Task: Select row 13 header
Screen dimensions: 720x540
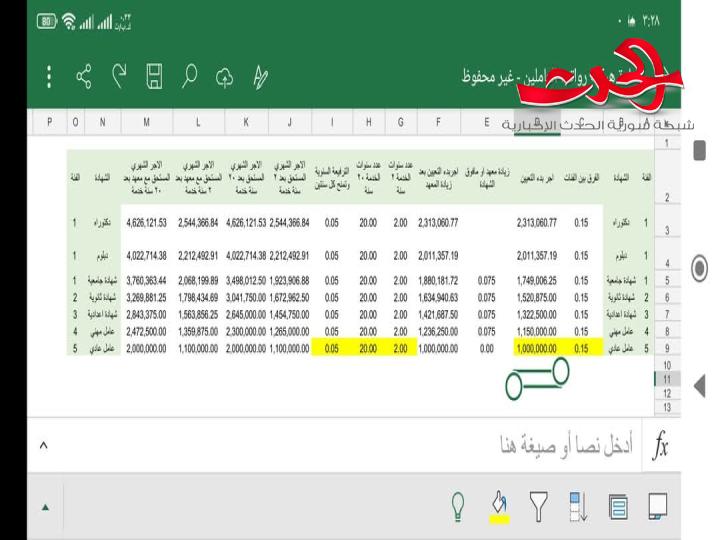Action: pos(667,407)
